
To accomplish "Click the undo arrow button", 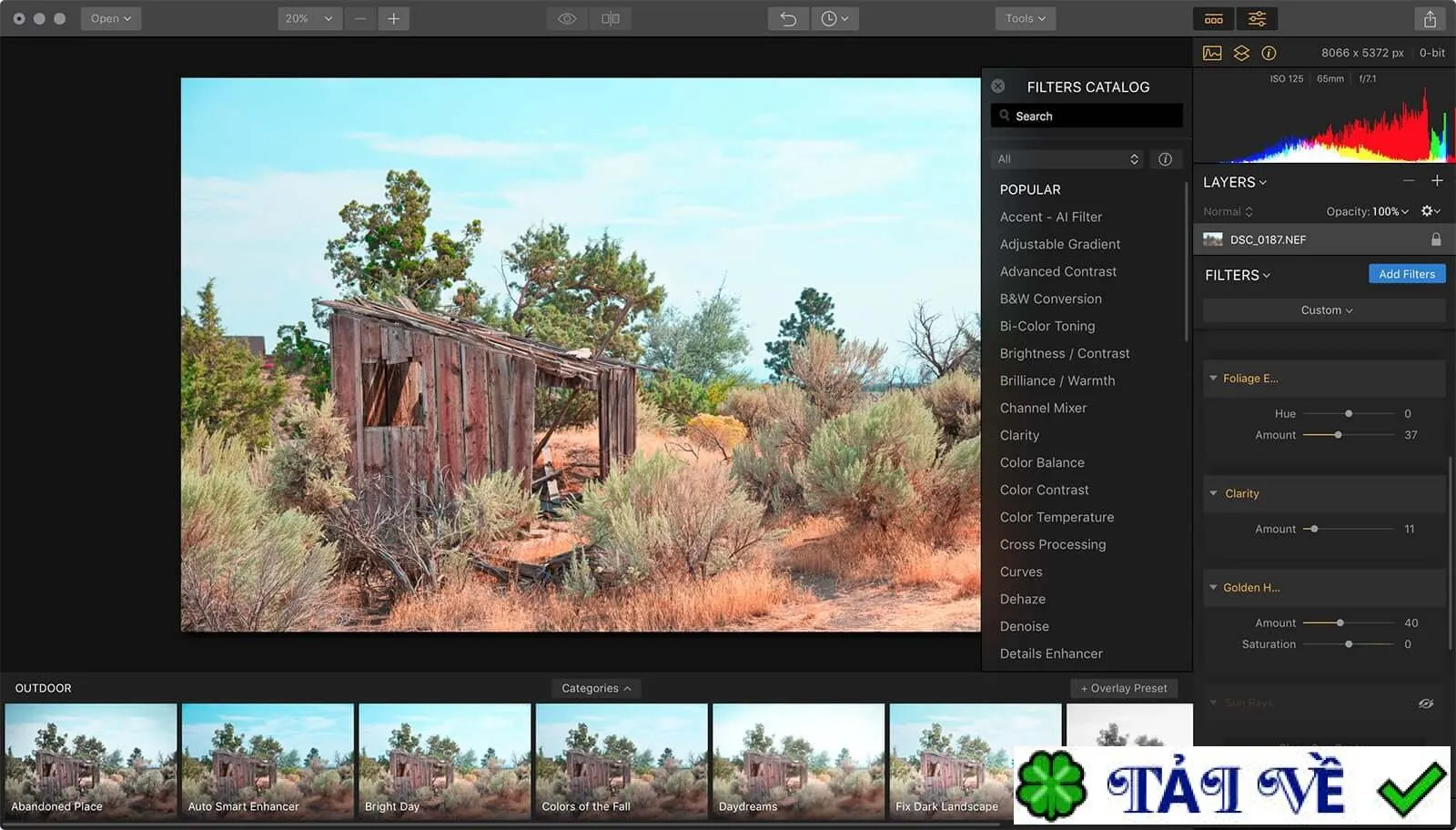I will (x=788, y=18).
